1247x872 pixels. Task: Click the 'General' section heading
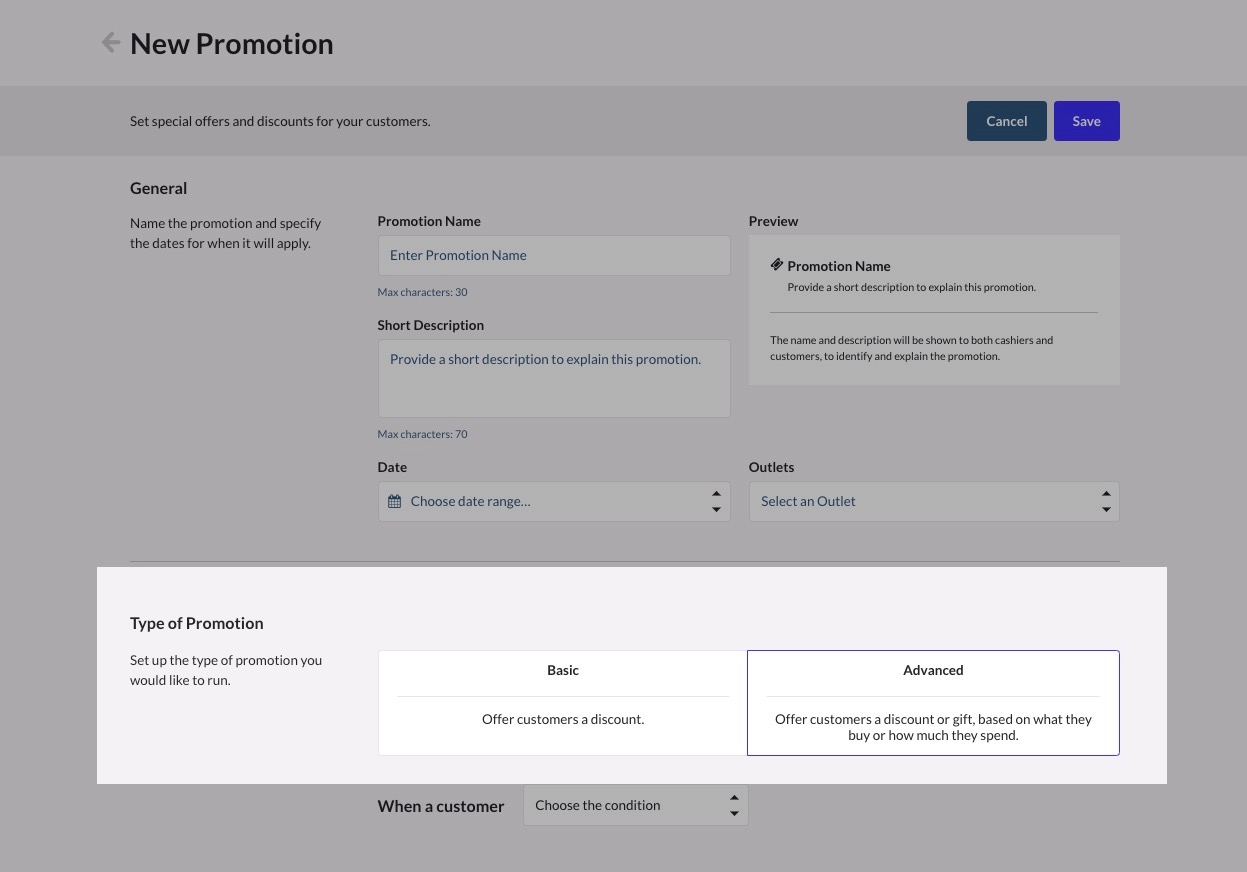158,188
